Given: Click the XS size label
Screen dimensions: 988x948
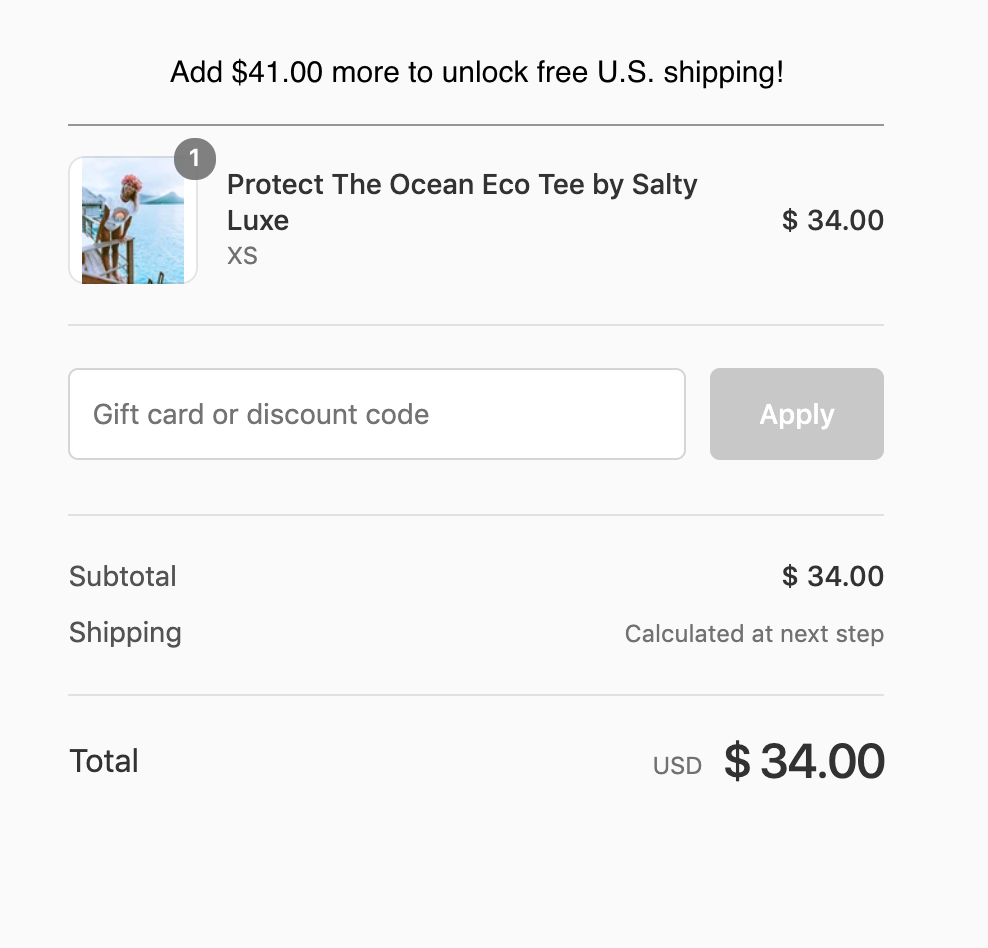Looking at the screenshot, I should point(242,256).
